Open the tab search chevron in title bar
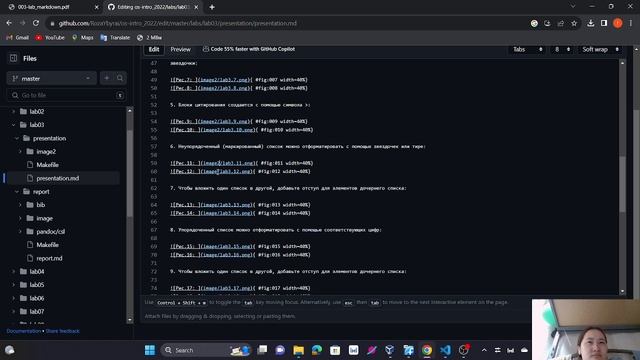640x360 pixels. tap(573, 7)
